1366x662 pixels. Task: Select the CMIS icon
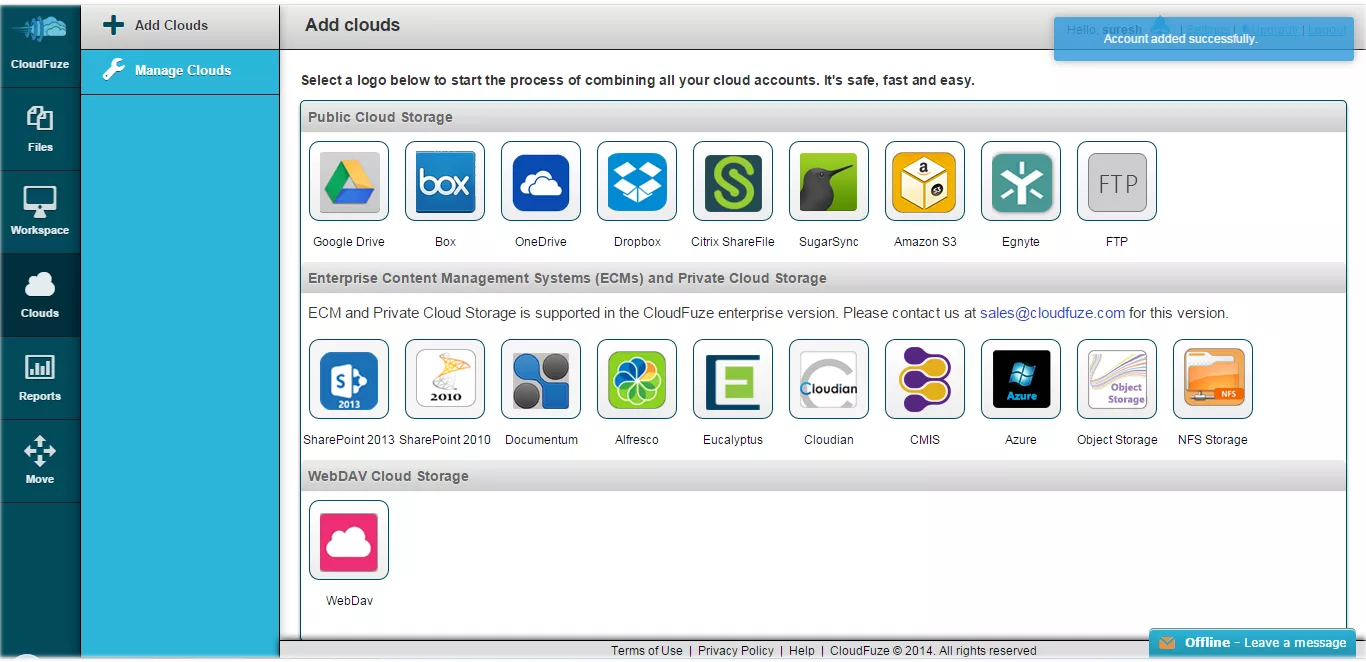point(925,379)
